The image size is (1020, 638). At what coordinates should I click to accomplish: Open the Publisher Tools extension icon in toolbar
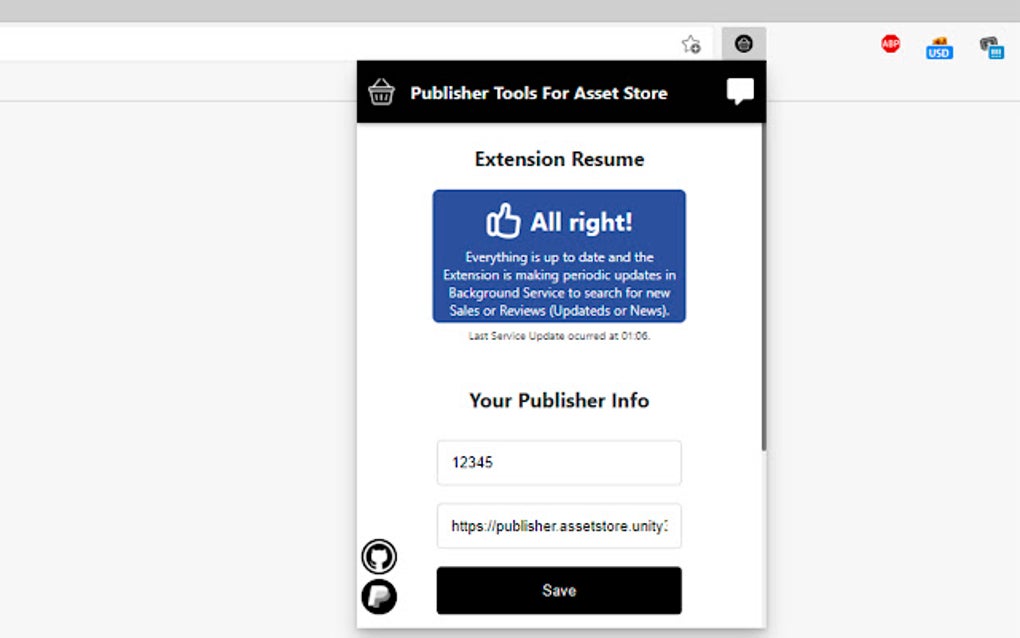coord(743,43)
